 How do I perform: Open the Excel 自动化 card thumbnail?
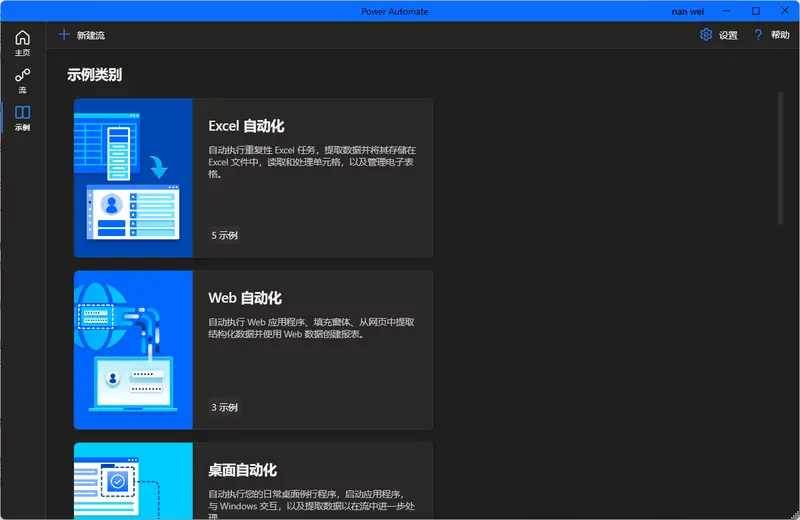coord(133,178)
